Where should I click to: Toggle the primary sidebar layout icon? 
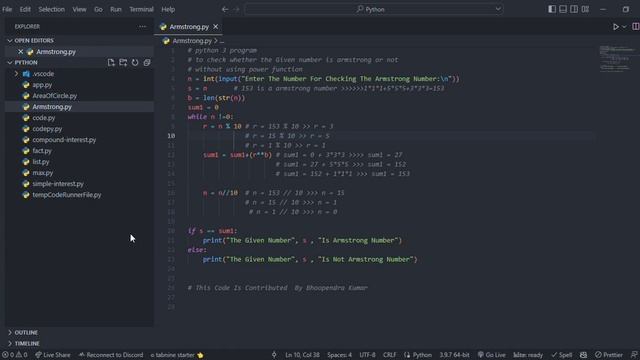point(552,9)
